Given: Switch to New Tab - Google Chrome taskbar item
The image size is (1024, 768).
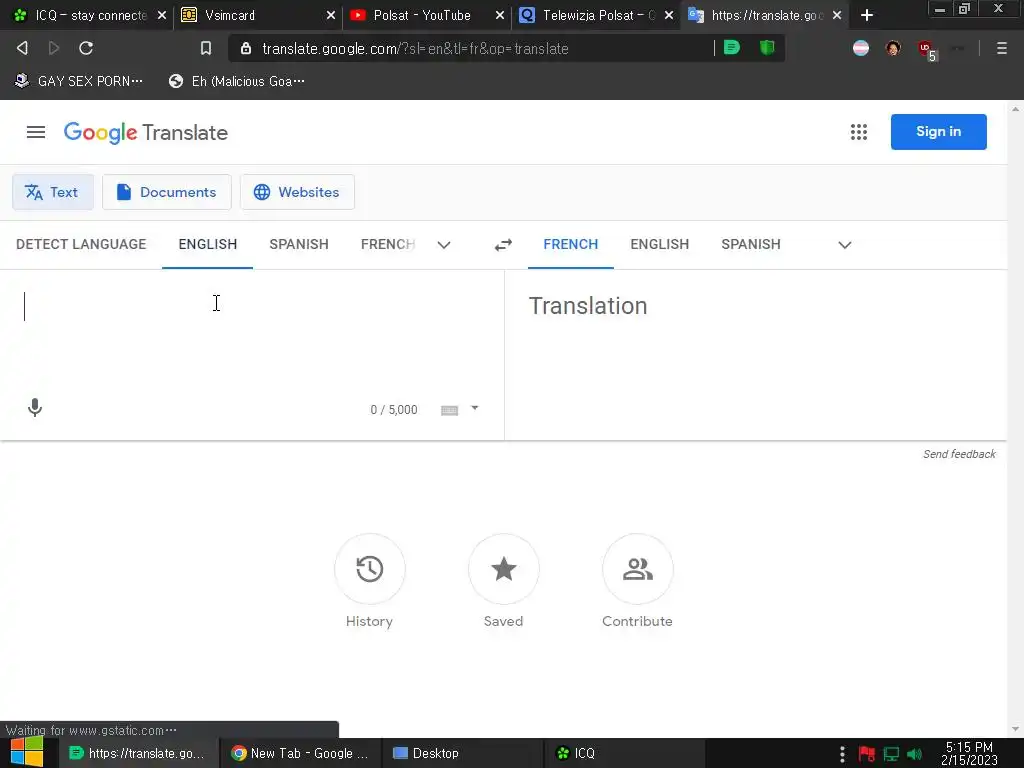Looking at the screenshot, I should click(300, 753).
